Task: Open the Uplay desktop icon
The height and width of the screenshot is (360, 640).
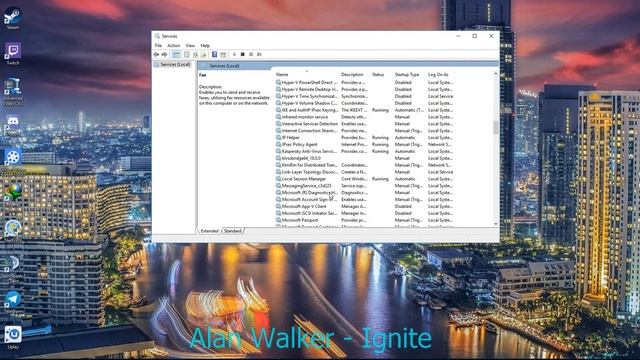Action: point(13,337)
